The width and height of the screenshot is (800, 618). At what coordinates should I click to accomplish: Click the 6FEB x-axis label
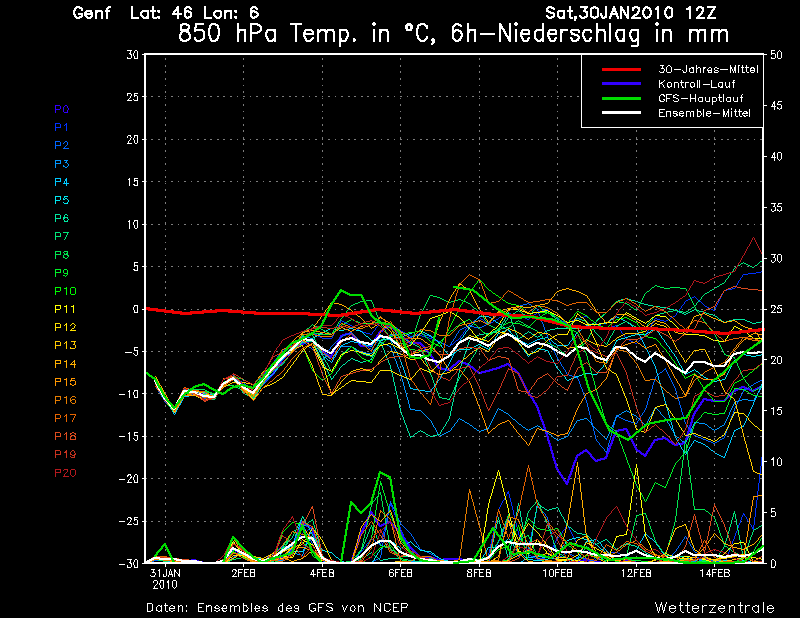(x=401, y=573)
